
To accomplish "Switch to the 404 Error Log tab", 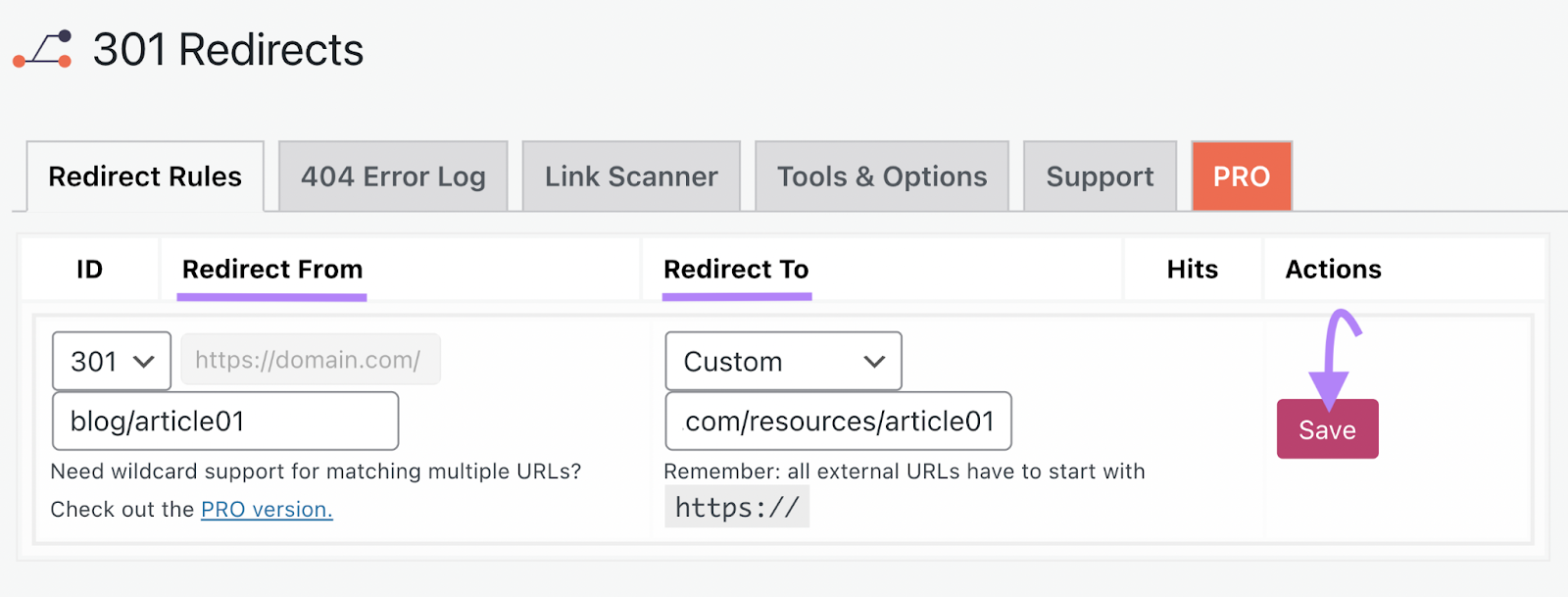I will (x=392, y=176).
